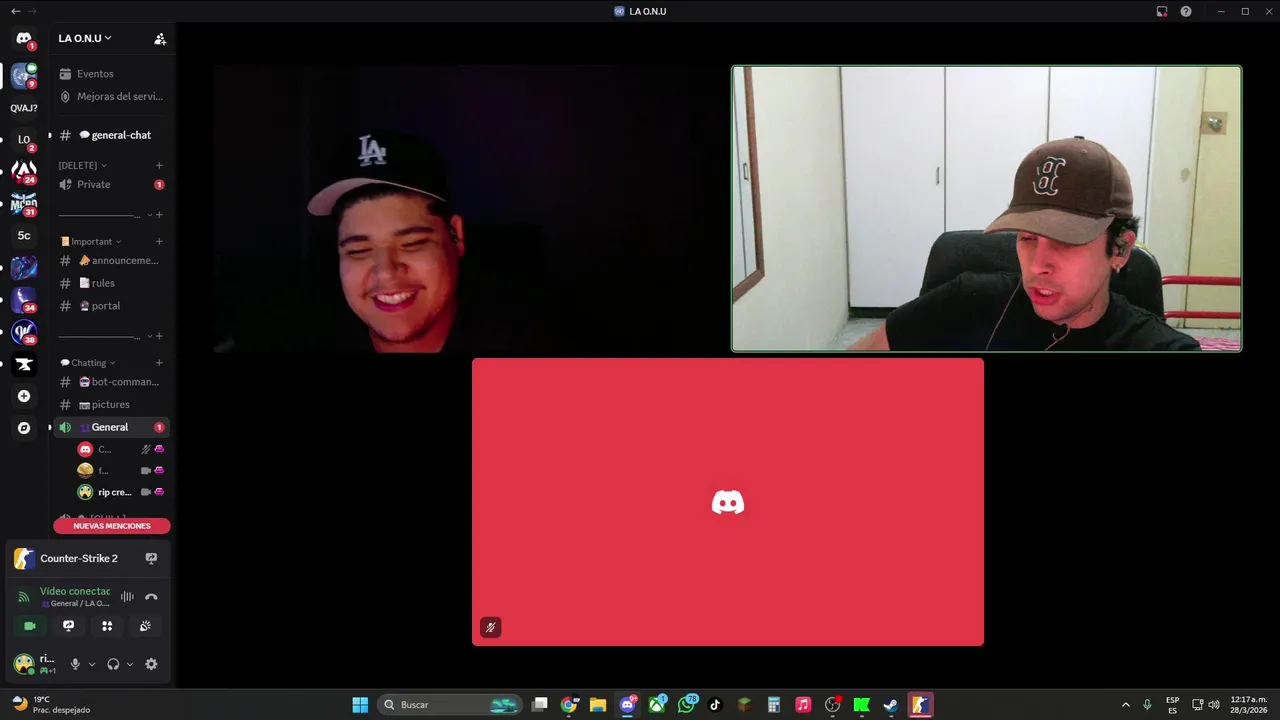
Task: Select the QVAJ? server in sidebar
Action: tap(24, 108)
